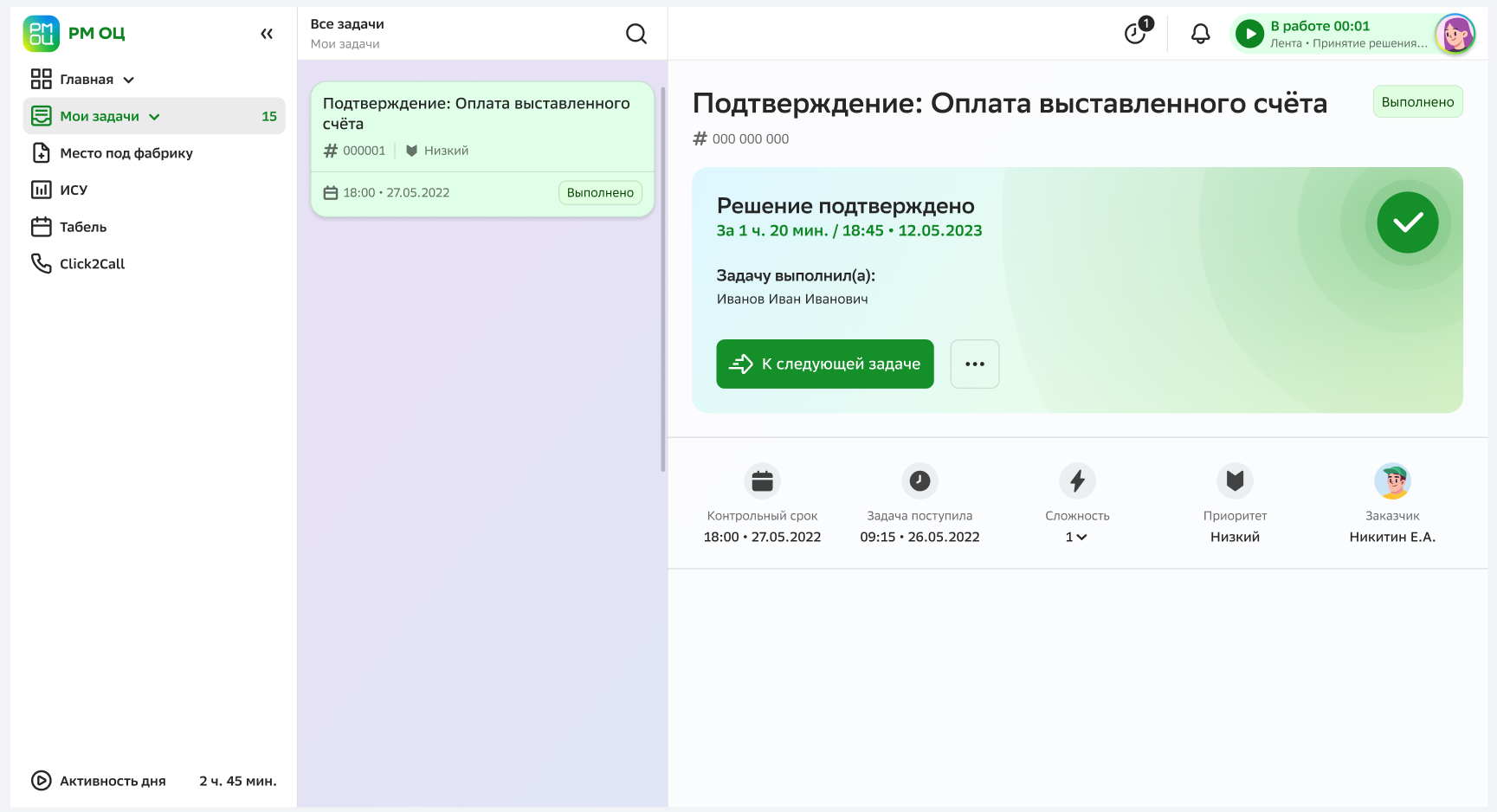Click the Приоритет shield icon

1235,481
